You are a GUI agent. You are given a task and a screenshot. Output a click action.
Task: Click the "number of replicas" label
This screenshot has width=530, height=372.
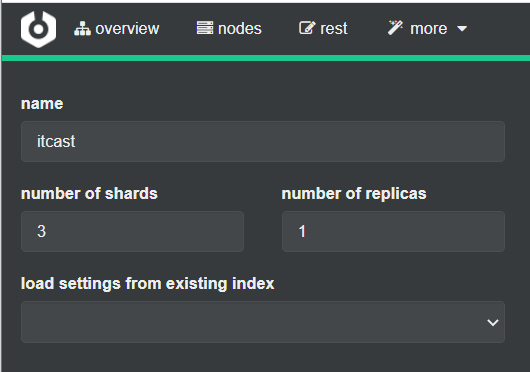(354, 194)
